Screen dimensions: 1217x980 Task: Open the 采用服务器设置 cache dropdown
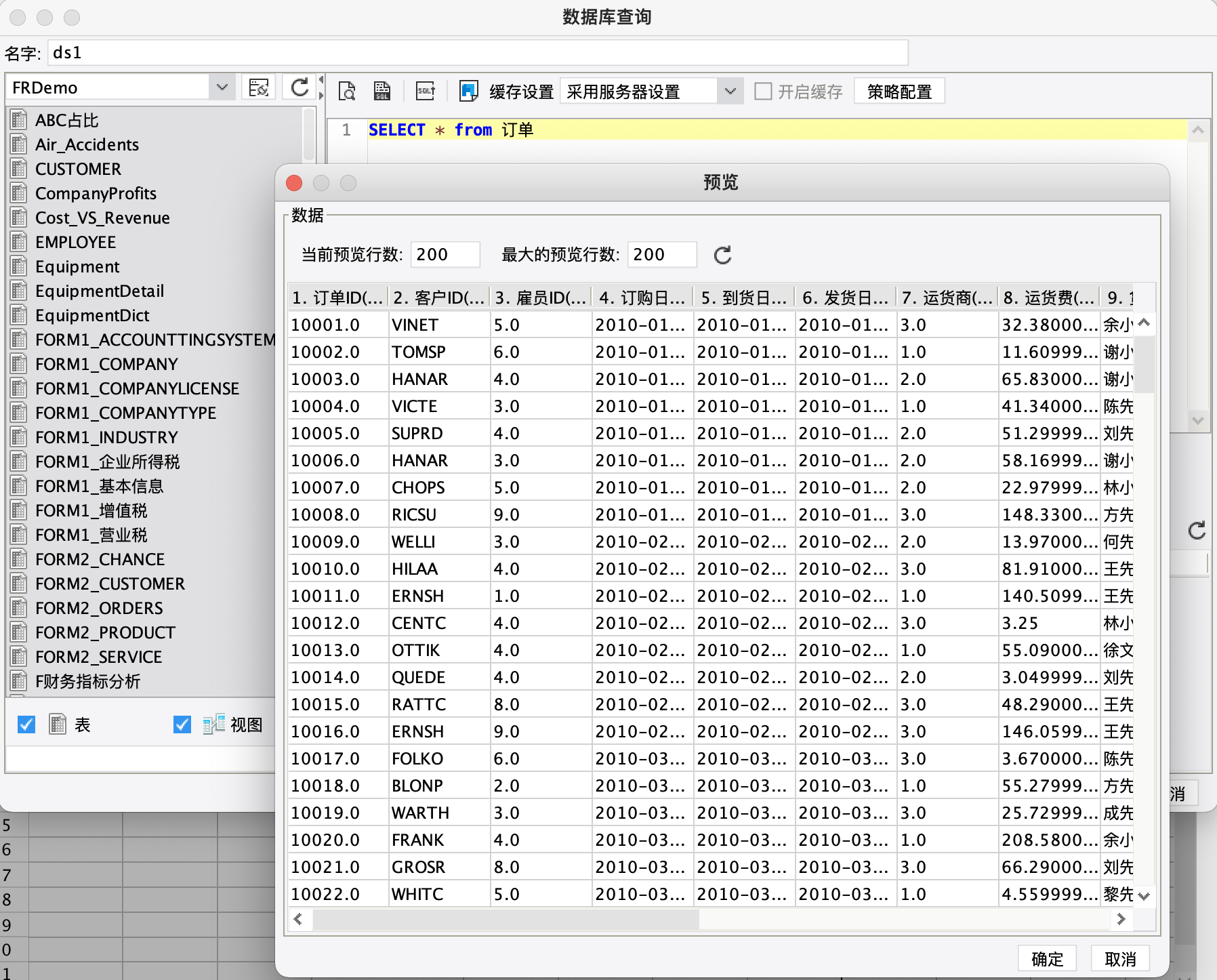(x=730, y=91)
